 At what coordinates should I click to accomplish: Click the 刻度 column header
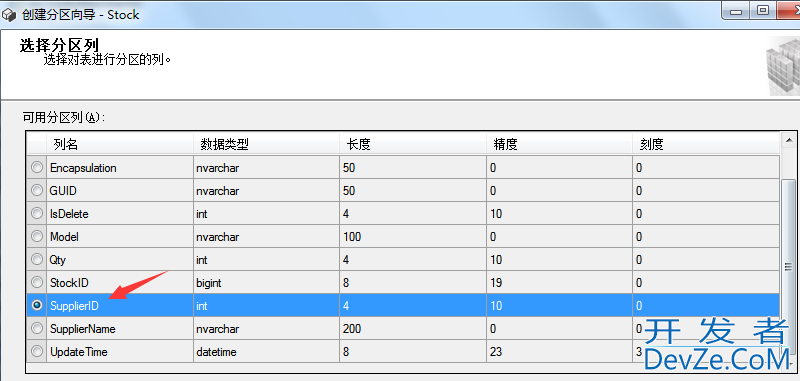[x=706, y=144]
